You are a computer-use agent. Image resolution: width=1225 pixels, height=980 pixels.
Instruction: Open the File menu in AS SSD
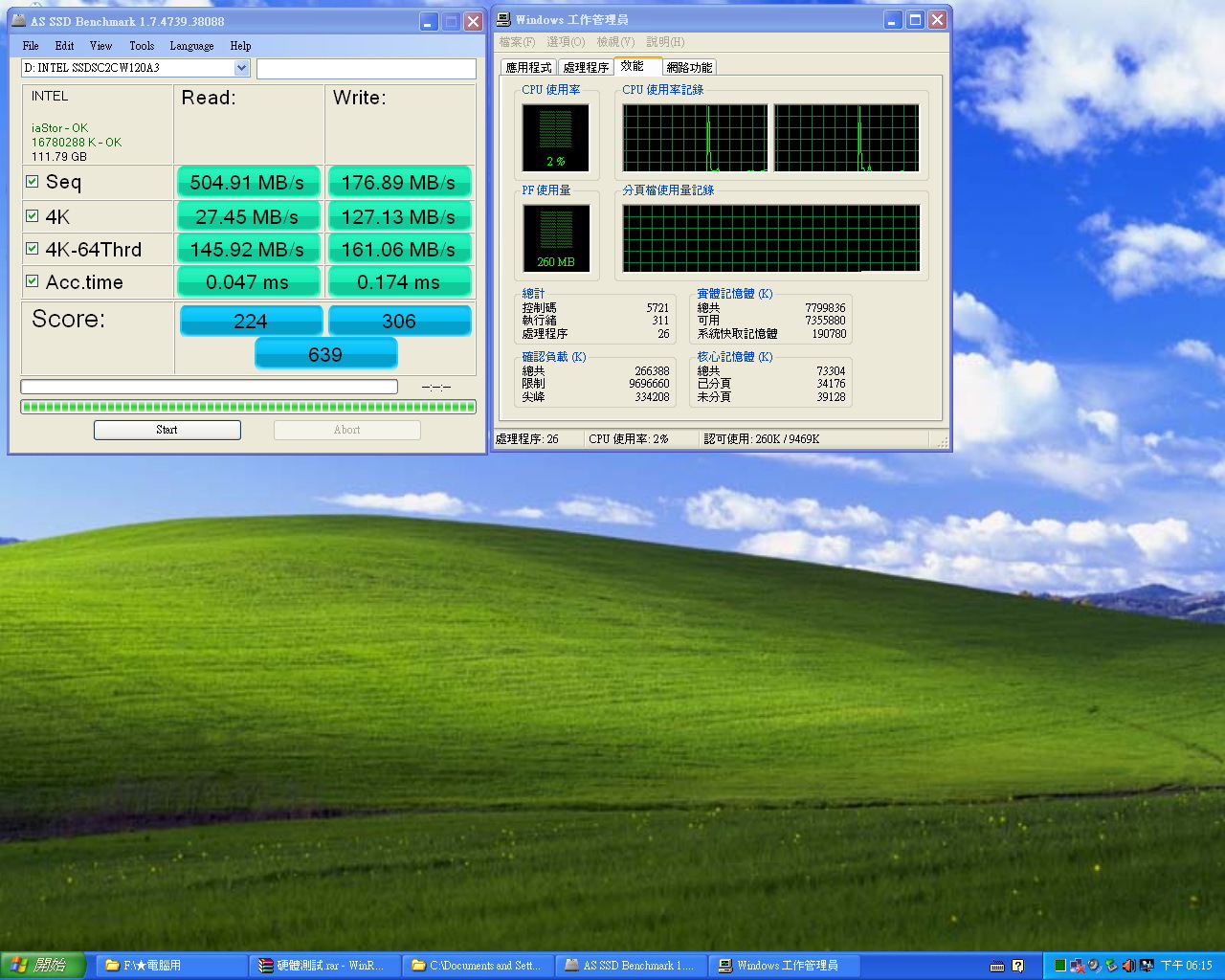coord(31,46)
